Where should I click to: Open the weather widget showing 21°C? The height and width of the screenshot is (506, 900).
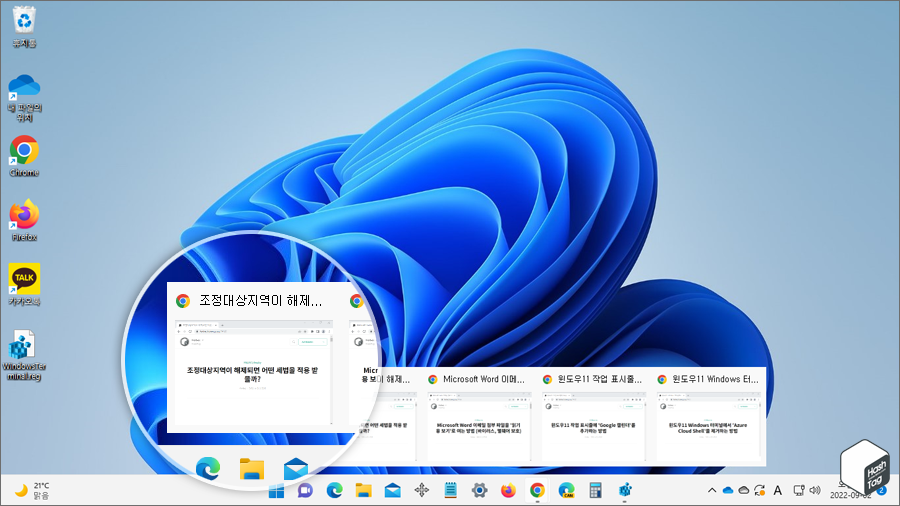click(x=33, y=491)
